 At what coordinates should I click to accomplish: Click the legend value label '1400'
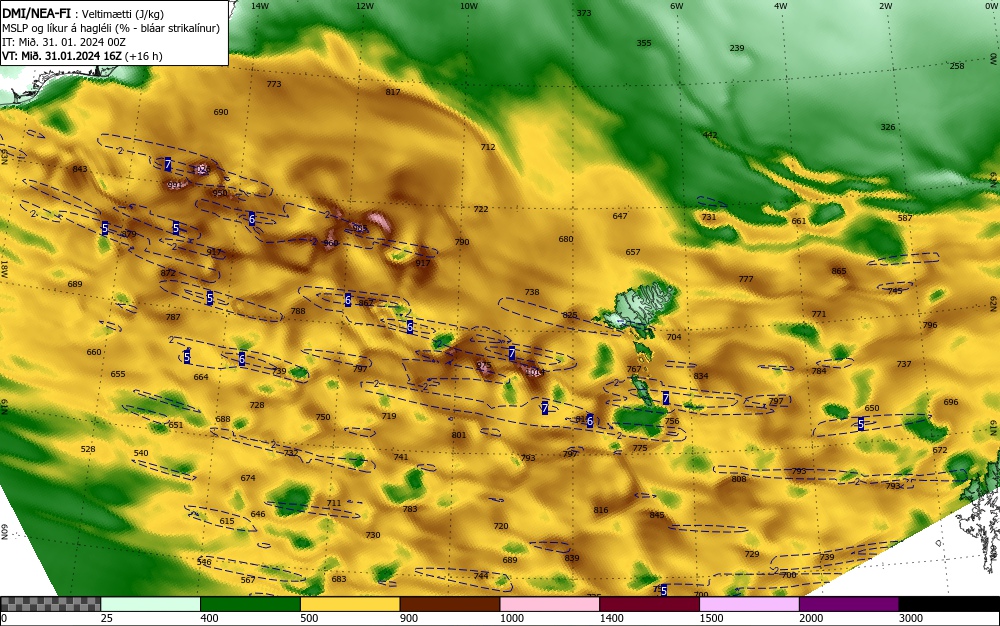[x=612, y=618]
